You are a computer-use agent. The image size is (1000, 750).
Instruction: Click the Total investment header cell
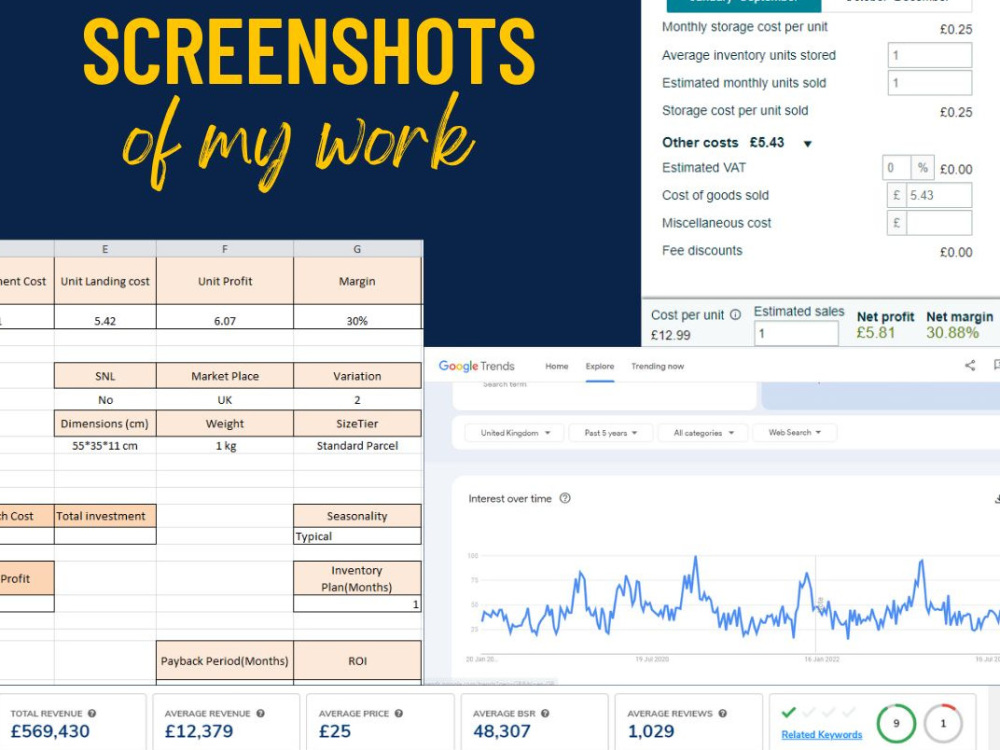pyautogui.click(x=105, y=516)
